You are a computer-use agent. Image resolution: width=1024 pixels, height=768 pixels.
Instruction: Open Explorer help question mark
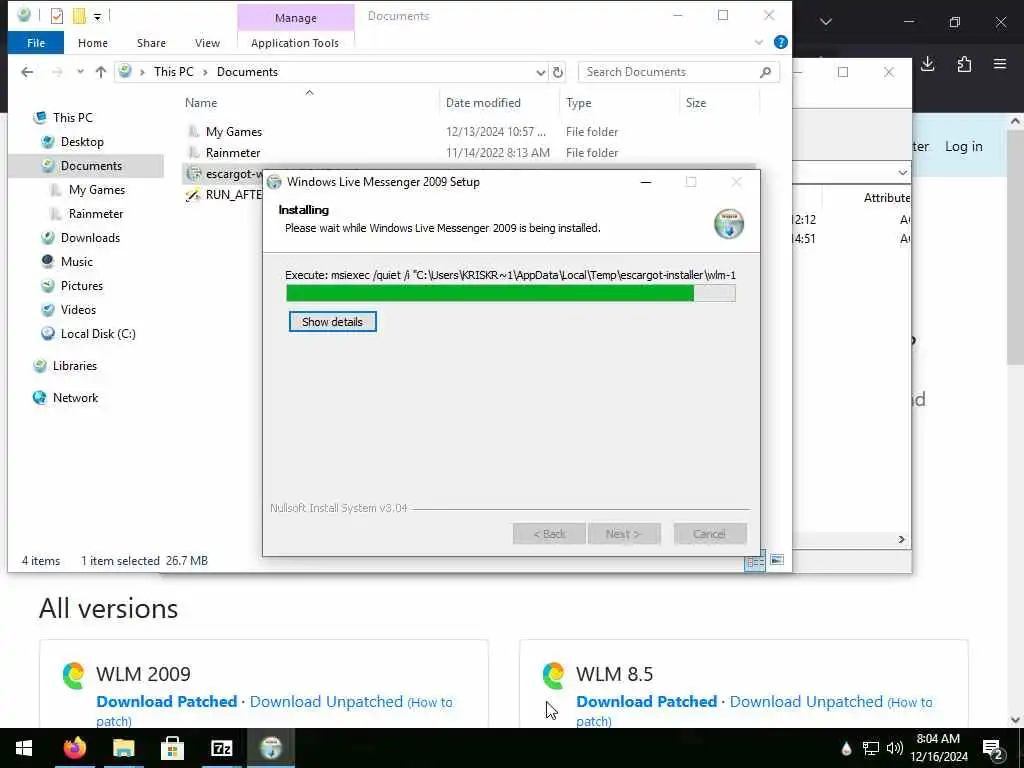tap(780, 42)
